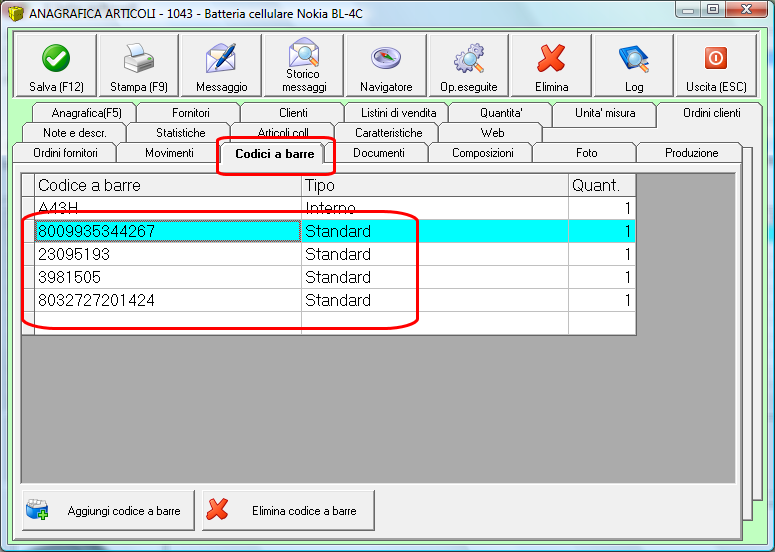Click the yellow box icon in the title bar

[16, 13]
